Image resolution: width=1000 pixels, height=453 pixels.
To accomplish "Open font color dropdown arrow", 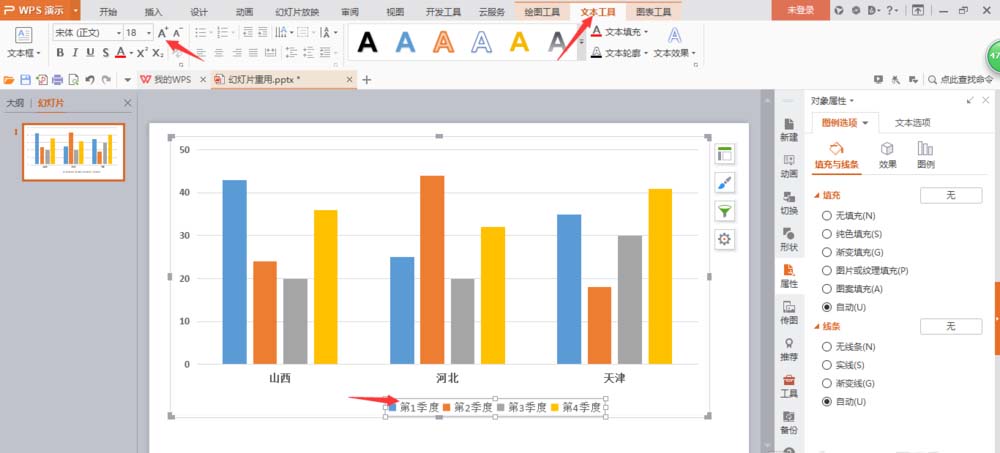I will (131, 53).
